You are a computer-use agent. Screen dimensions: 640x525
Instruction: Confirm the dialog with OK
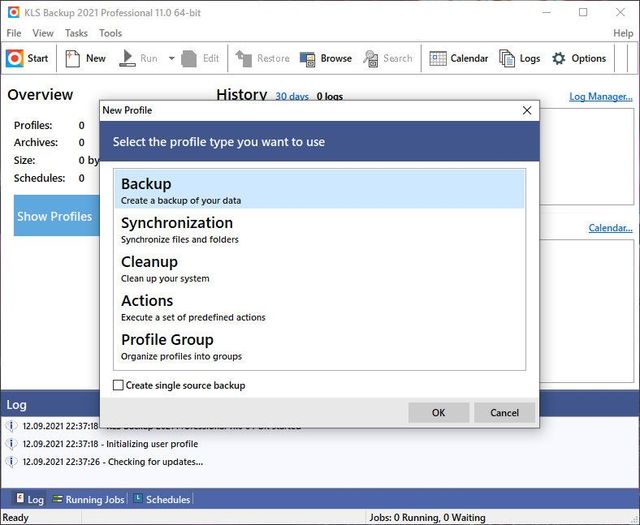pos(438,413)
